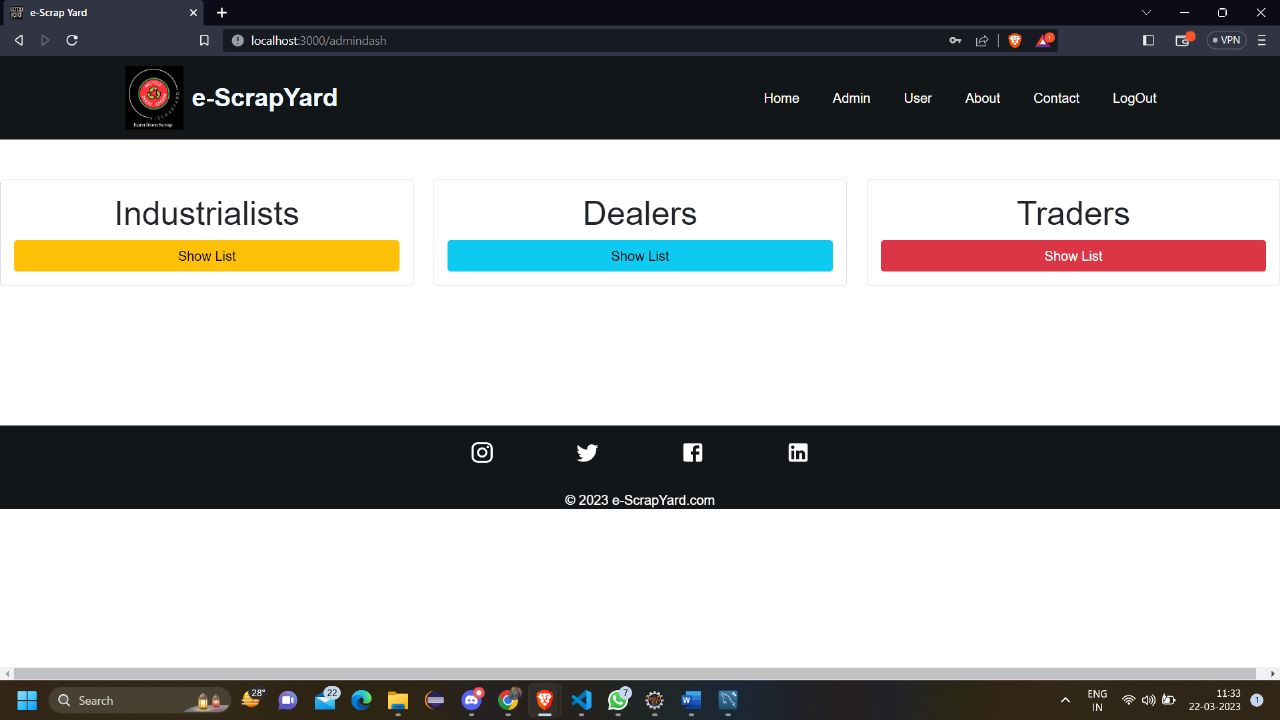Screen dimensions: 1280x720
Task: Show List of Dealers
Action: (x=640, y=255)
